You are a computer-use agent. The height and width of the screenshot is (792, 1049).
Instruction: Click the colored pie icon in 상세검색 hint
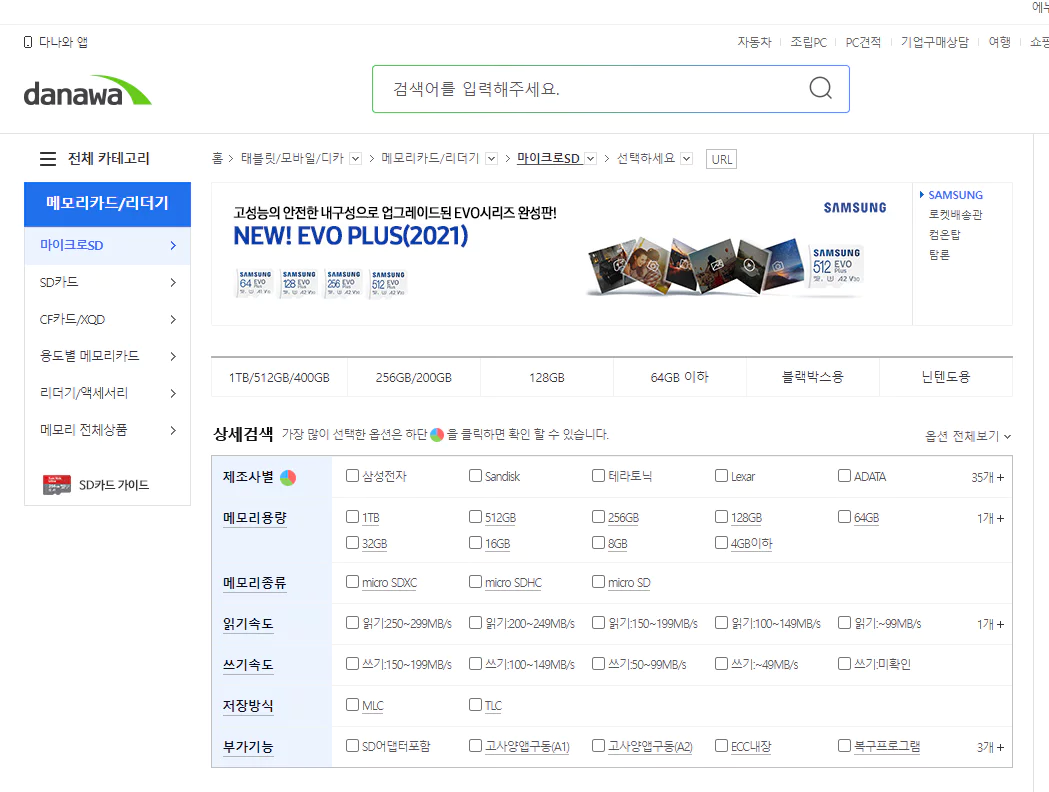[x=437, y=435]
